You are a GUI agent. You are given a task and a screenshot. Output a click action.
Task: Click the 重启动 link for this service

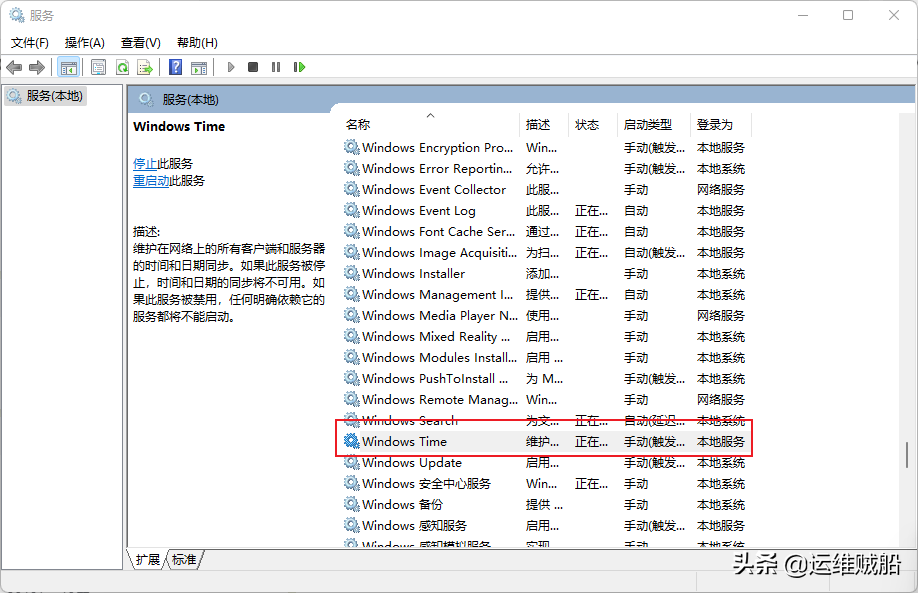click(x=150, y=180)
